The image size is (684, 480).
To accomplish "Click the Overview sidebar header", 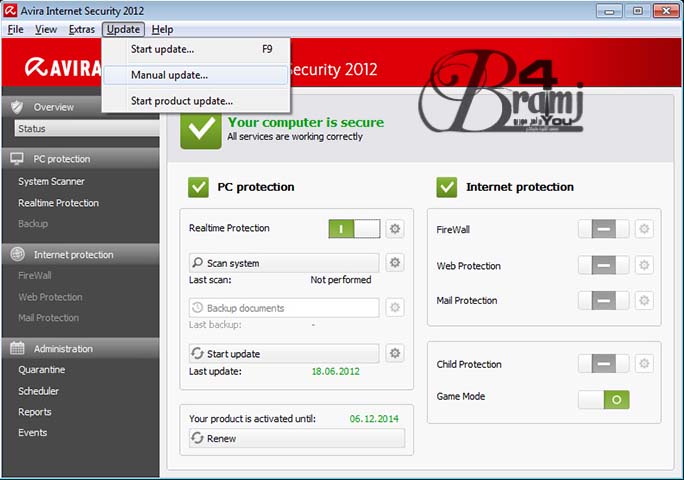I will coord(52,107).
